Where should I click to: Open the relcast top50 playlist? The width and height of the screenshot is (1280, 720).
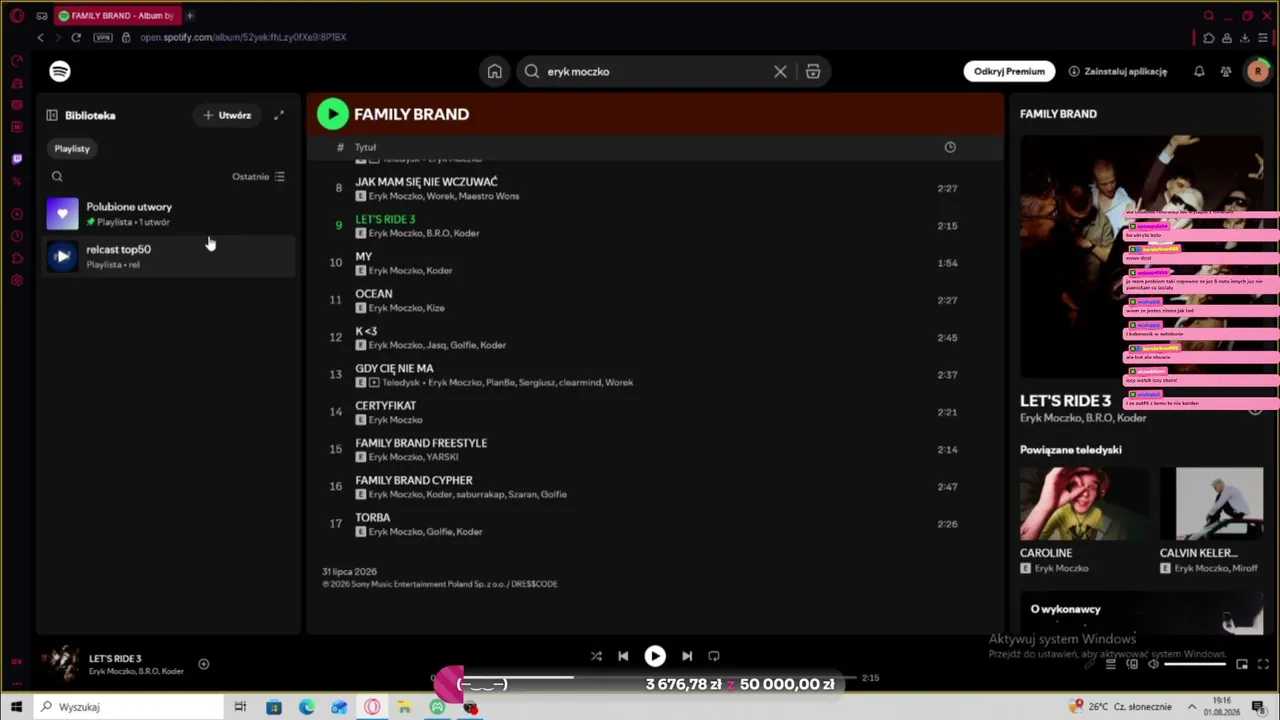[168, 256]
